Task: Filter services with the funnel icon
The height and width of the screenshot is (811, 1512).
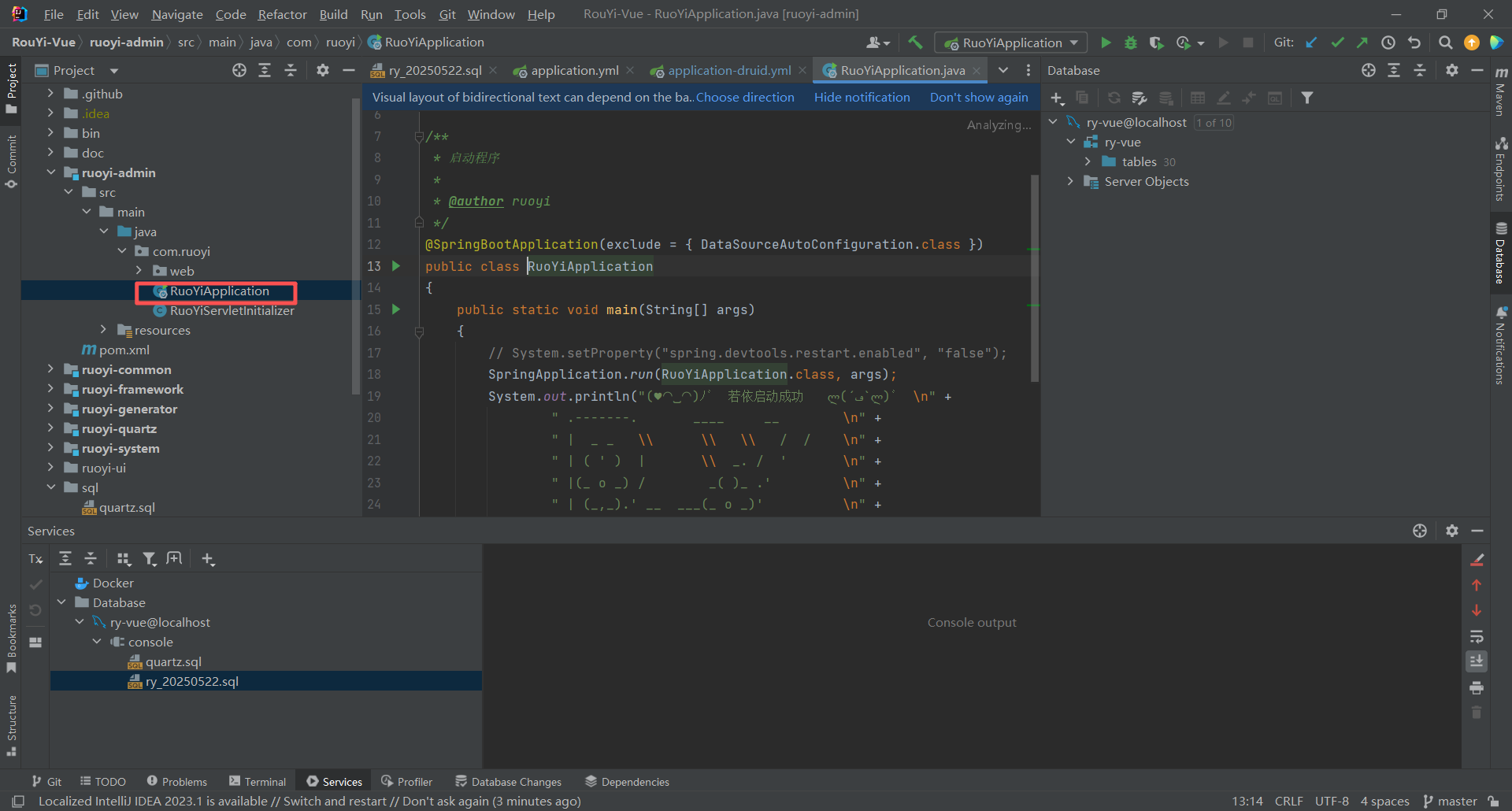Action: click(x=150, y=558)
